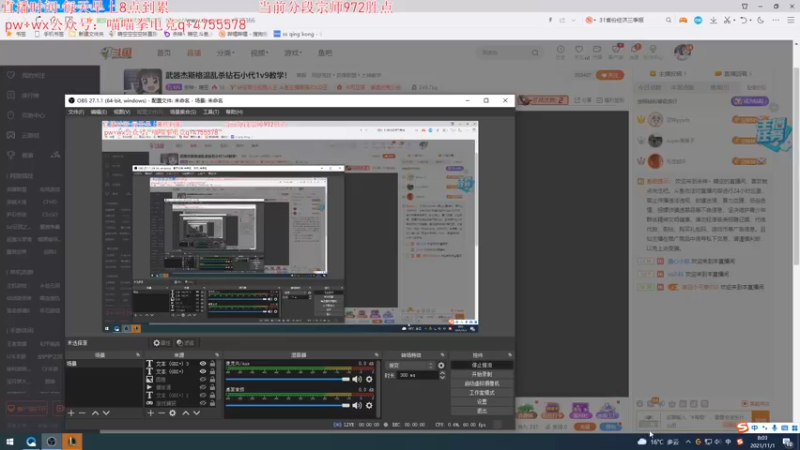Remove selected scene with minus icon
Viewport: 800px width, 450px height.
(82, 413)
